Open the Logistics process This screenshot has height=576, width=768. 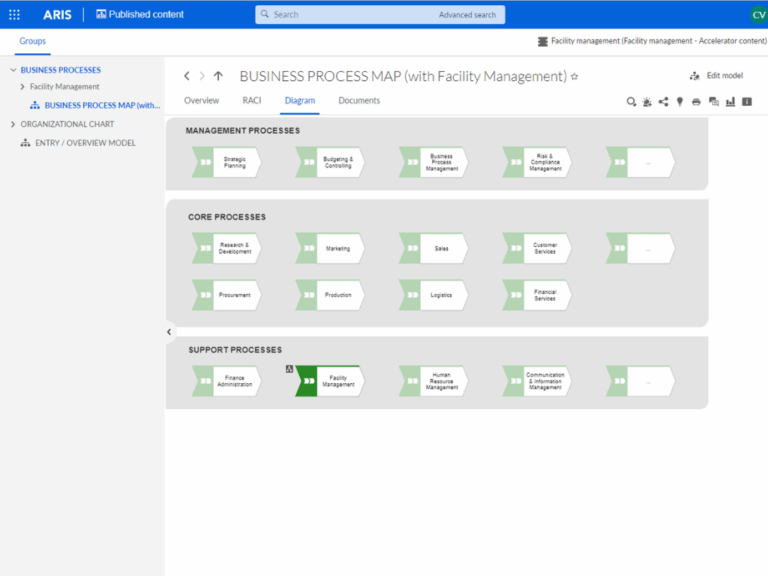[433, 295]
